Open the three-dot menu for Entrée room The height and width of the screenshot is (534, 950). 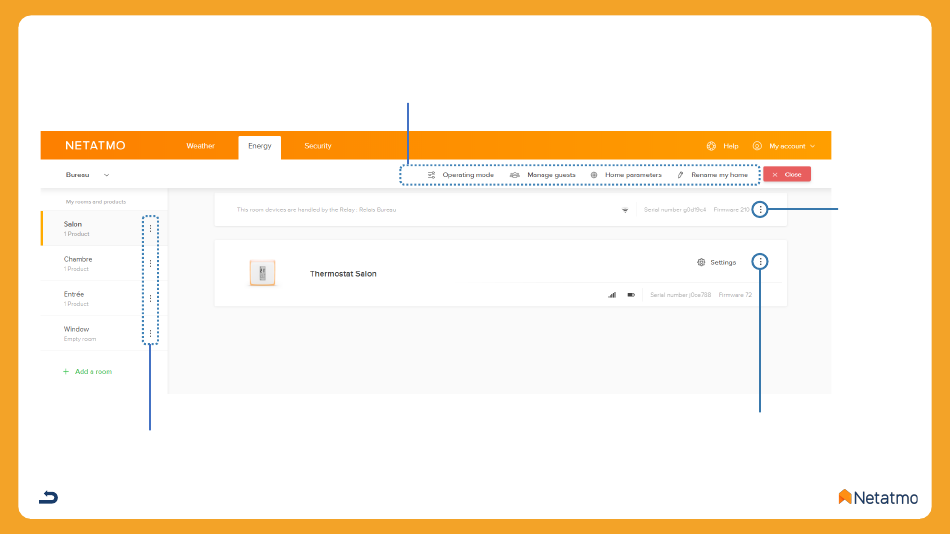pos(150,298)
